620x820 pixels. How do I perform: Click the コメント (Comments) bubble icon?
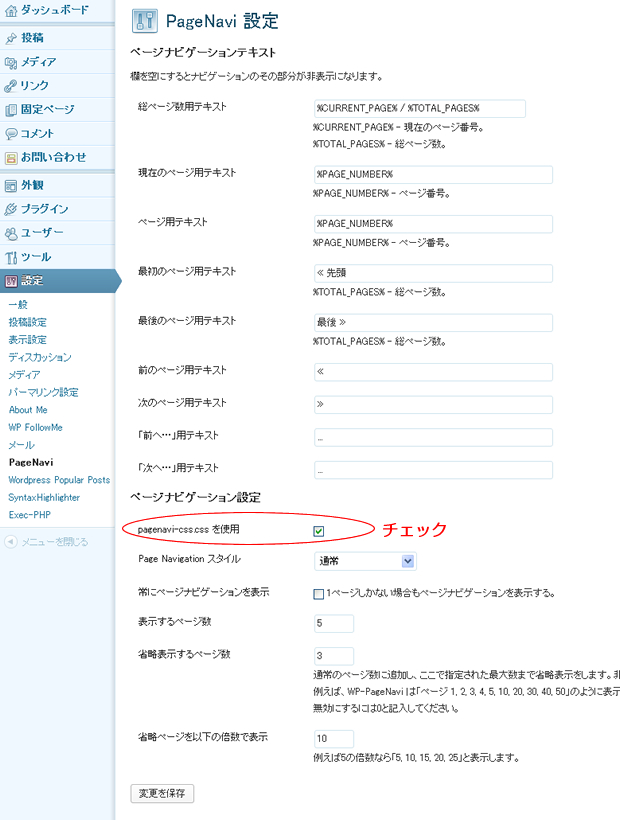(x=11, y=134)
